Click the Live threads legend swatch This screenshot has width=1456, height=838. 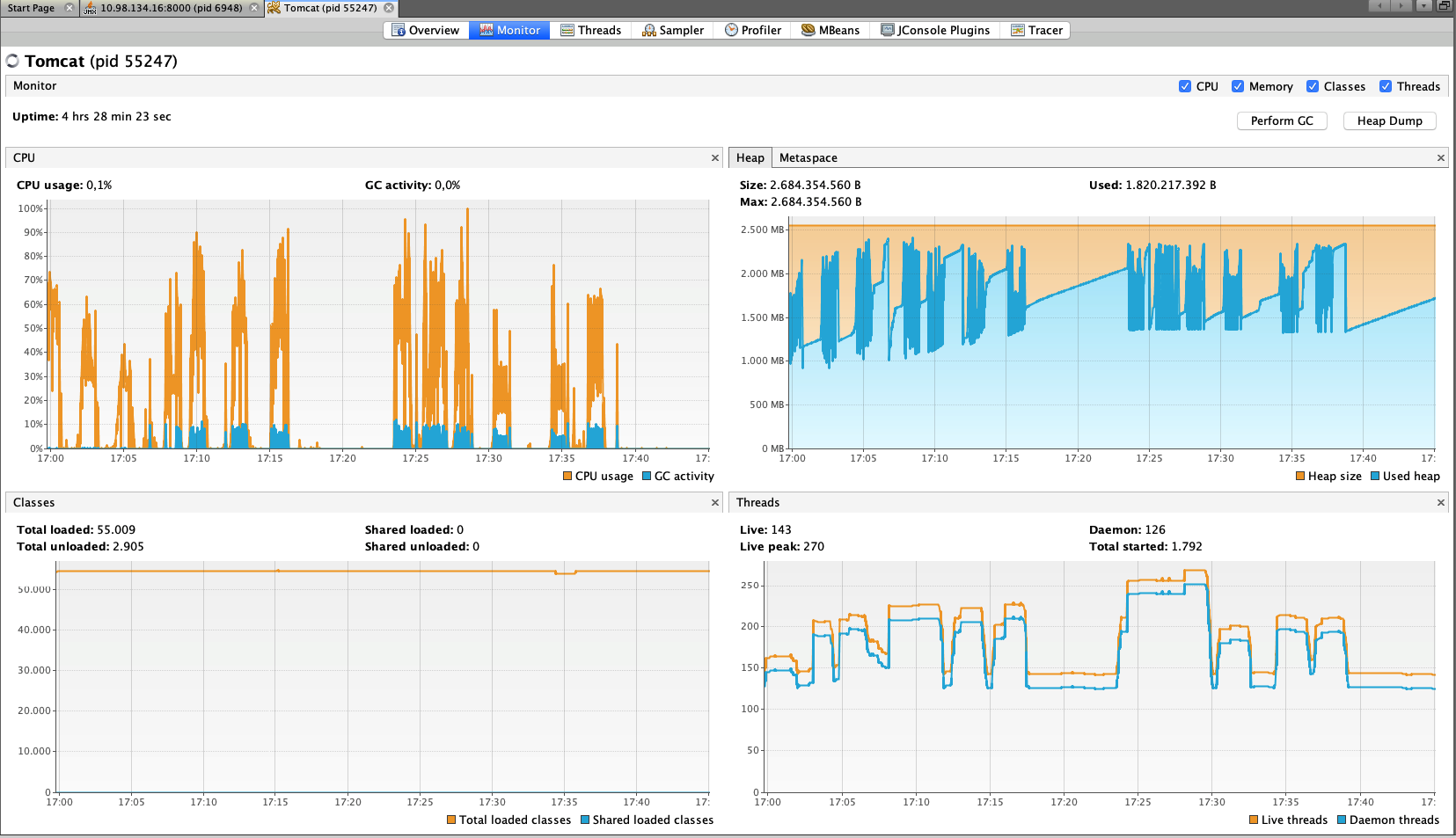pyautogui.click(x=1254, y=820)
